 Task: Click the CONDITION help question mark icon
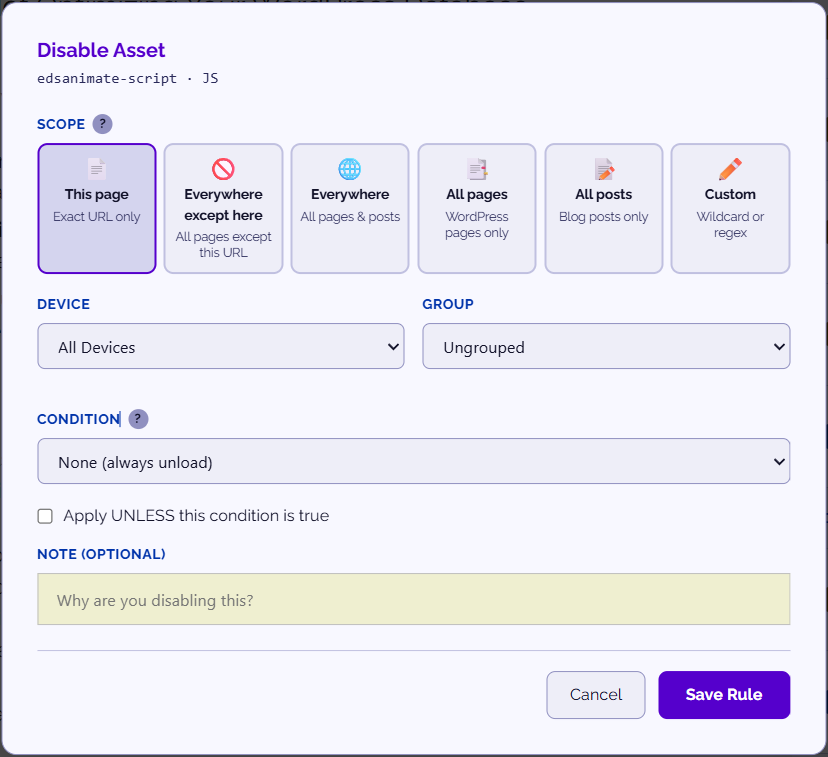[x=138, y=419]
